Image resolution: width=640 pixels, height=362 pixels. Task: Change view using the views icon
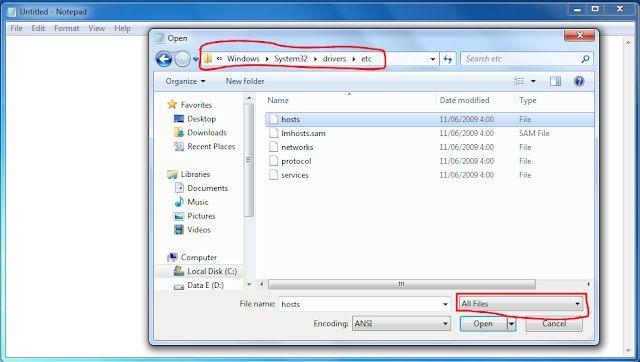point(519,81)
